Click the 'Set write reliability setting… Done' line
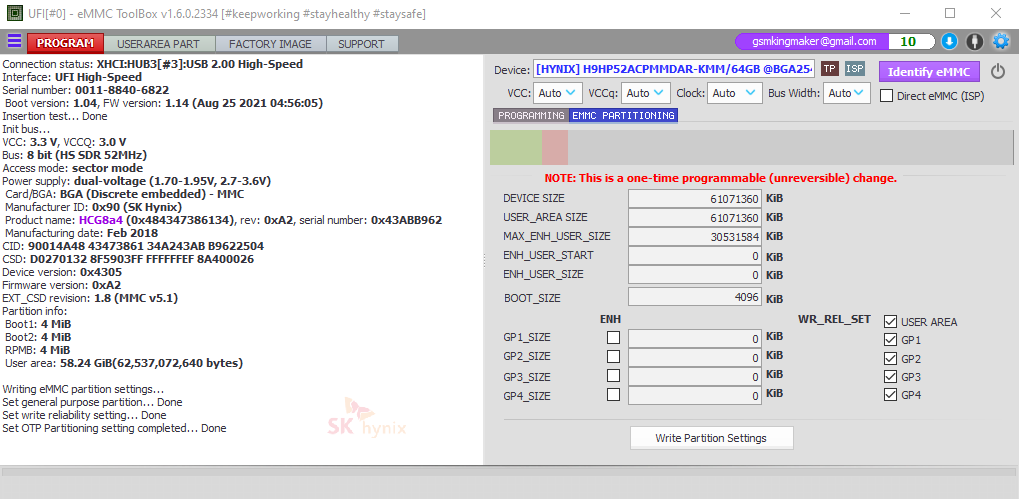Screen dimensions: 1019x499 [84, 415]
